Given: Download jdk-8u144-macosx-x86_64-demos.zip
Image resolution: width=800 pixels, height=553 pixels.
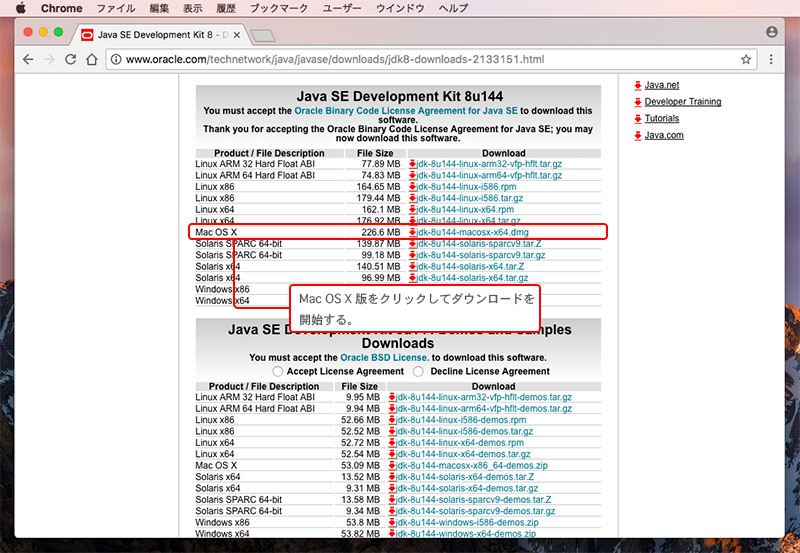Looking at the screenshot, I should (x=472, y=465).
